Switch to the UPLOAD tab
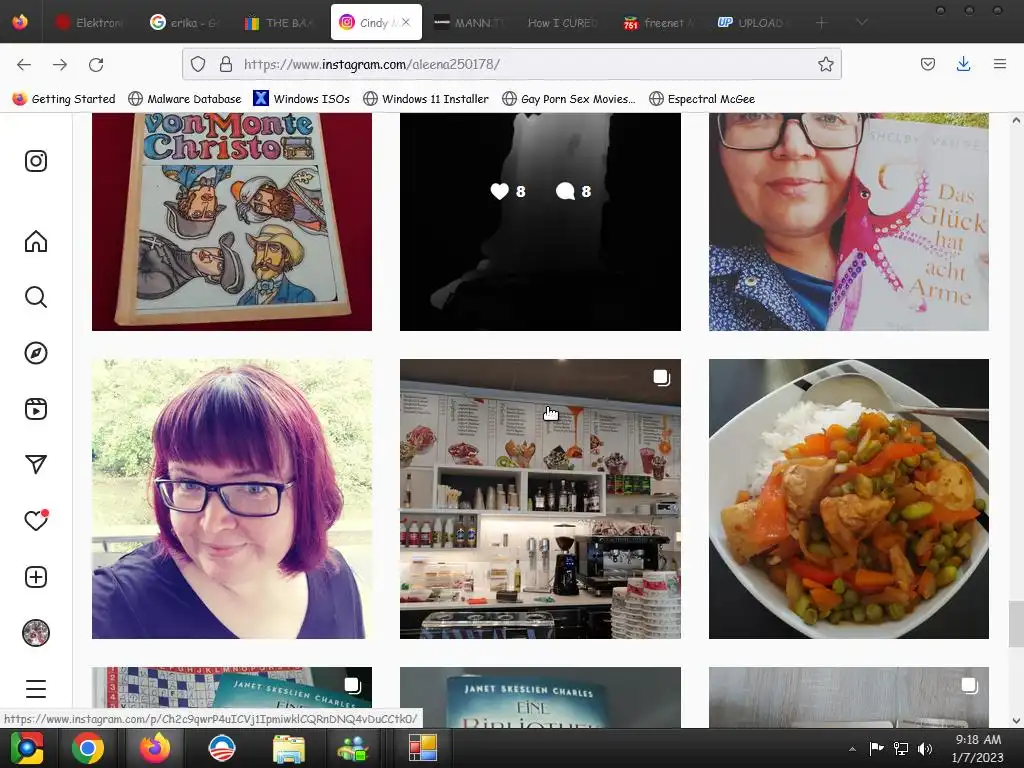The image size is (1024, 768). coord(752,23)
